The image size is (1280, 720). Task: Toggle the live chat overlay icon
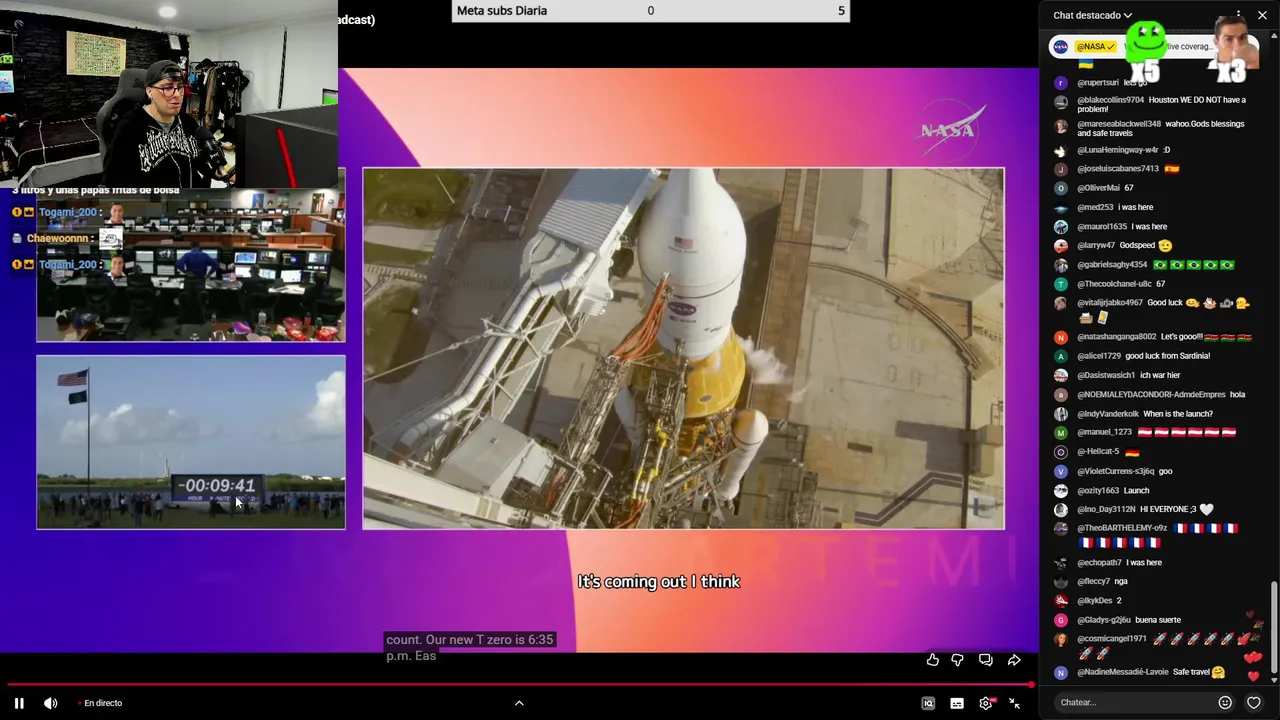tap(986, 660)
